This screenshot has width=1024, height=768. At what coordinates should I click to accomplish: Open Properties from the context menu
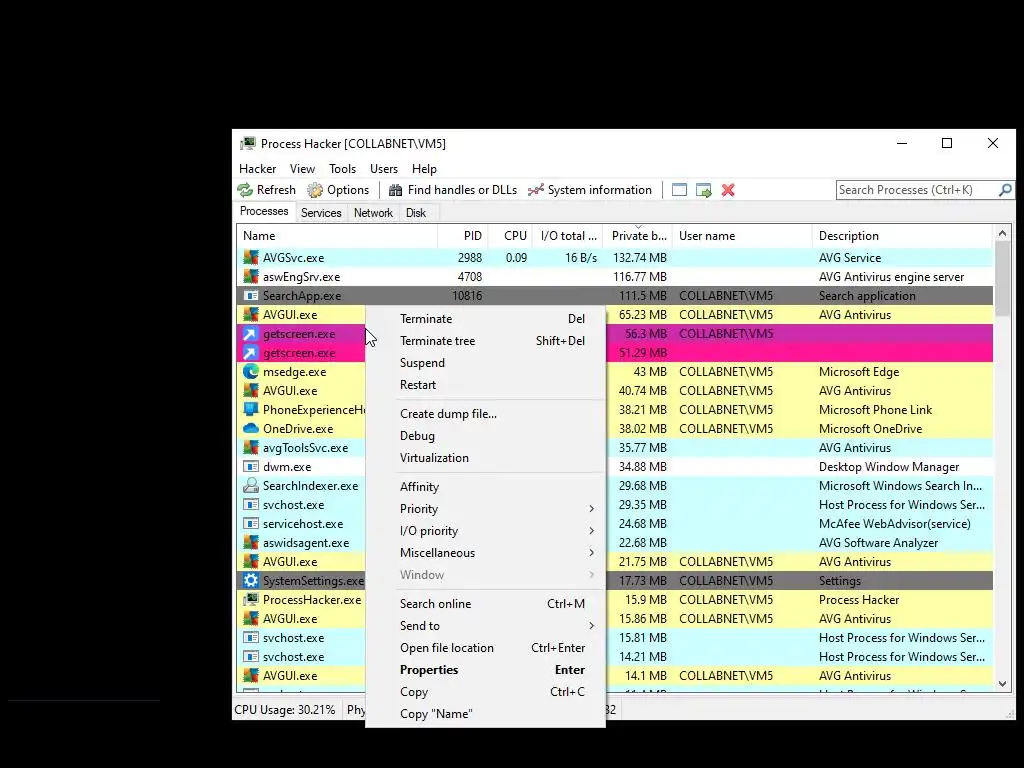(485, 669)
